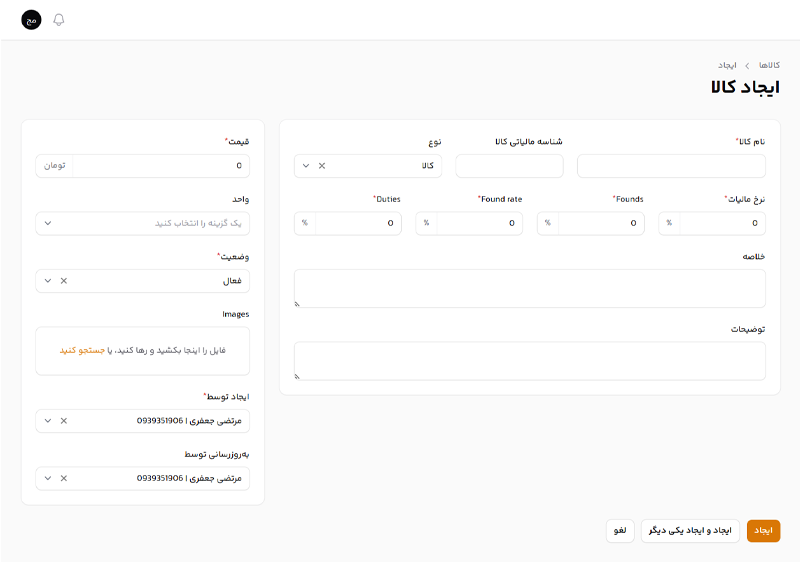Clear the ایجاد توسط selection with its X icon
Image resolution: width=800 pixels, height=562 pixels.
click(x=64, y=421)
